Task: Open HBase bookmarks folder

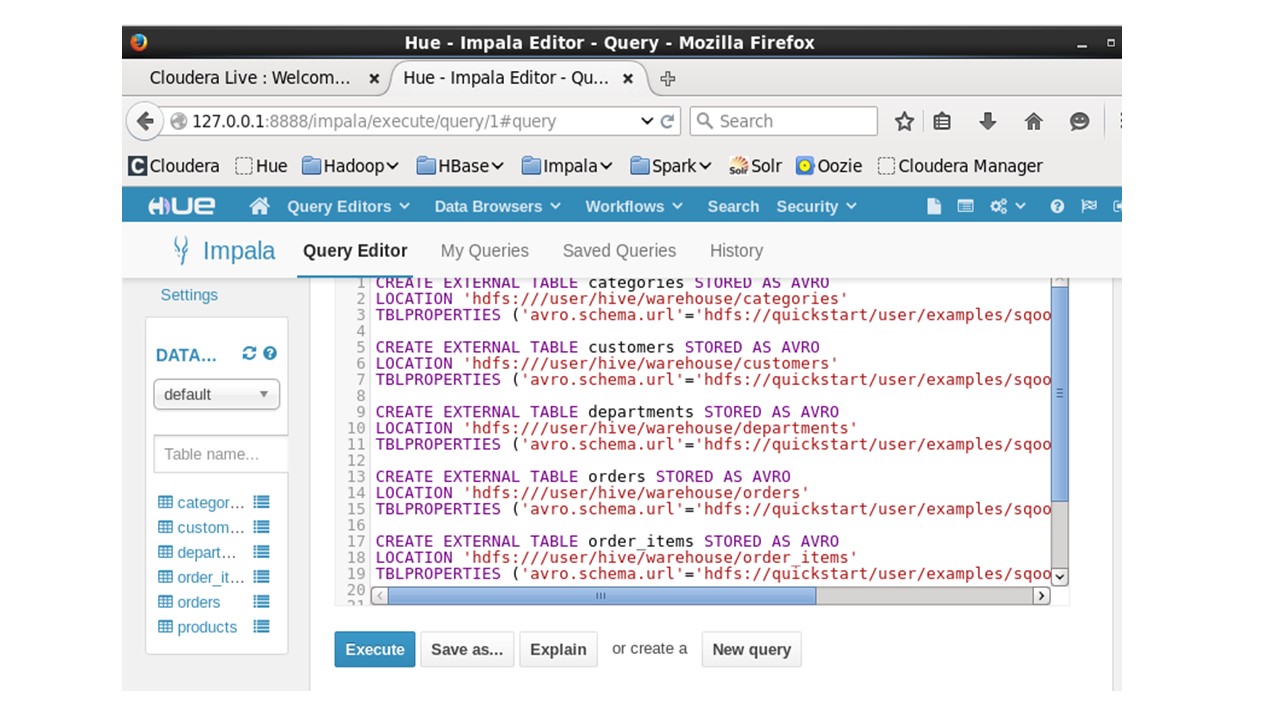Action: [460, 166]
